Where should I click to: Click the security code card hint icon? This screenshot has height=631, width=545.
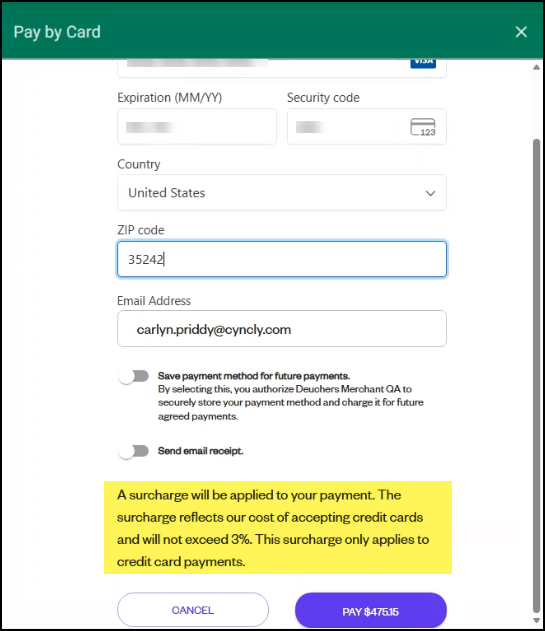[423, 127]
